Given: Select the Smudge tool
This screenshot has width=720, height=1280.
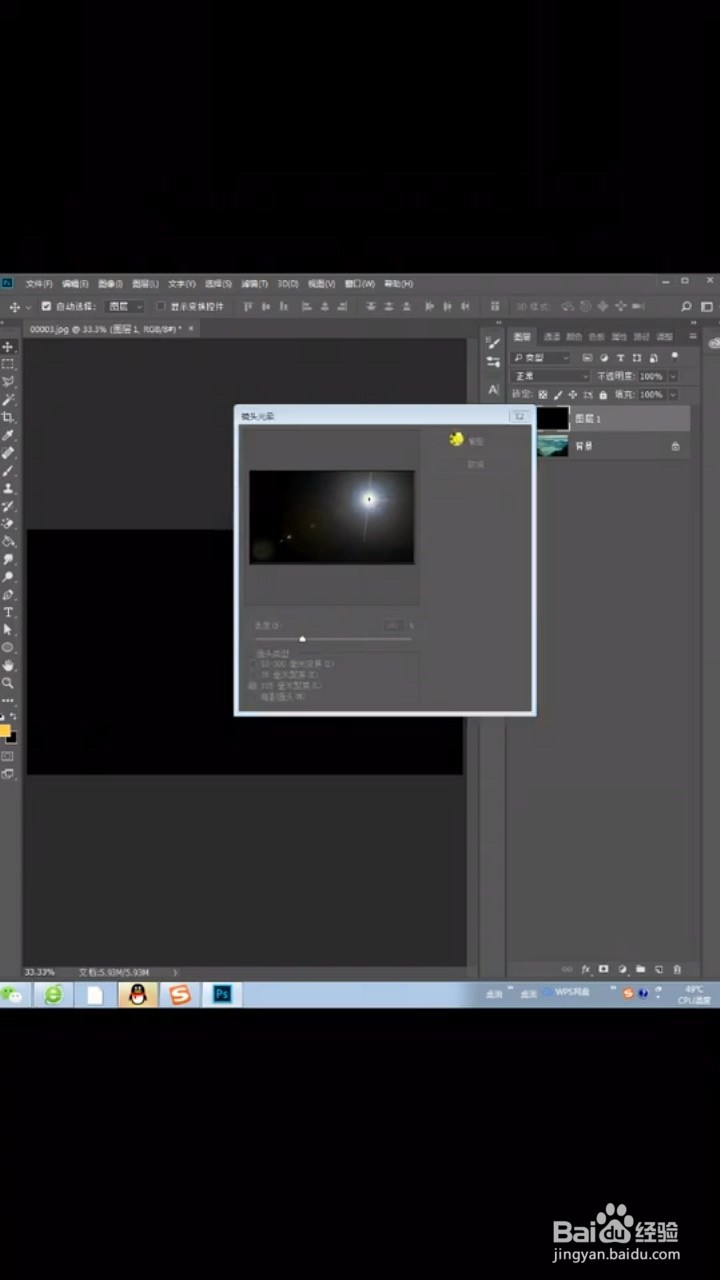Looking at the screenshot, I should (8, 560).
